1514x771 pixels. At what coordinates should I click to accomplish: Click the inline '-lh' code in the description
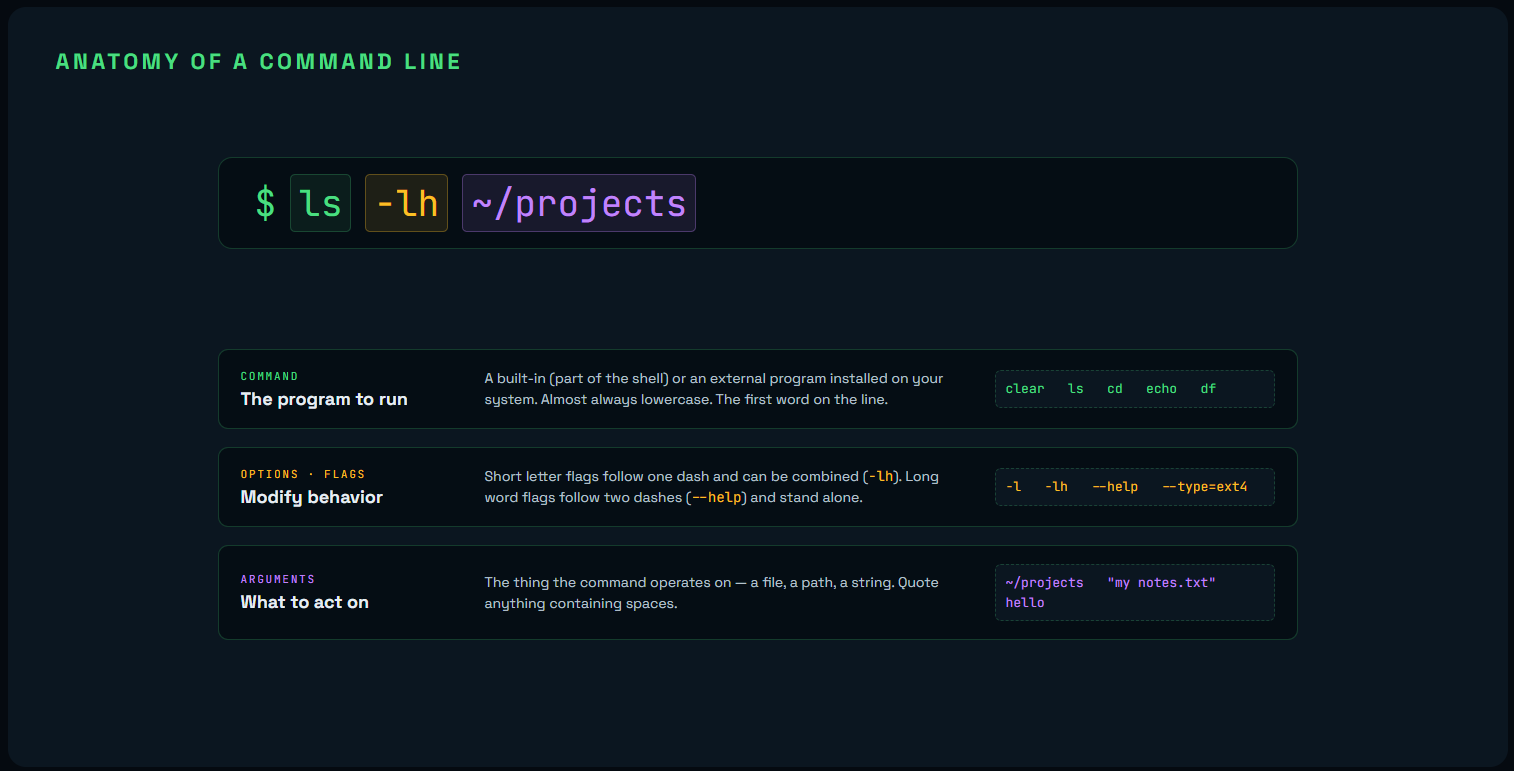point(880,477)
